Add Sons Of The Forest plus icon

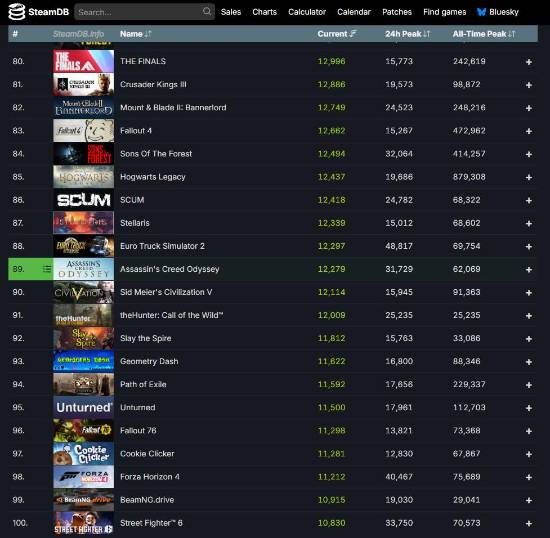click(x=529, y=154)
